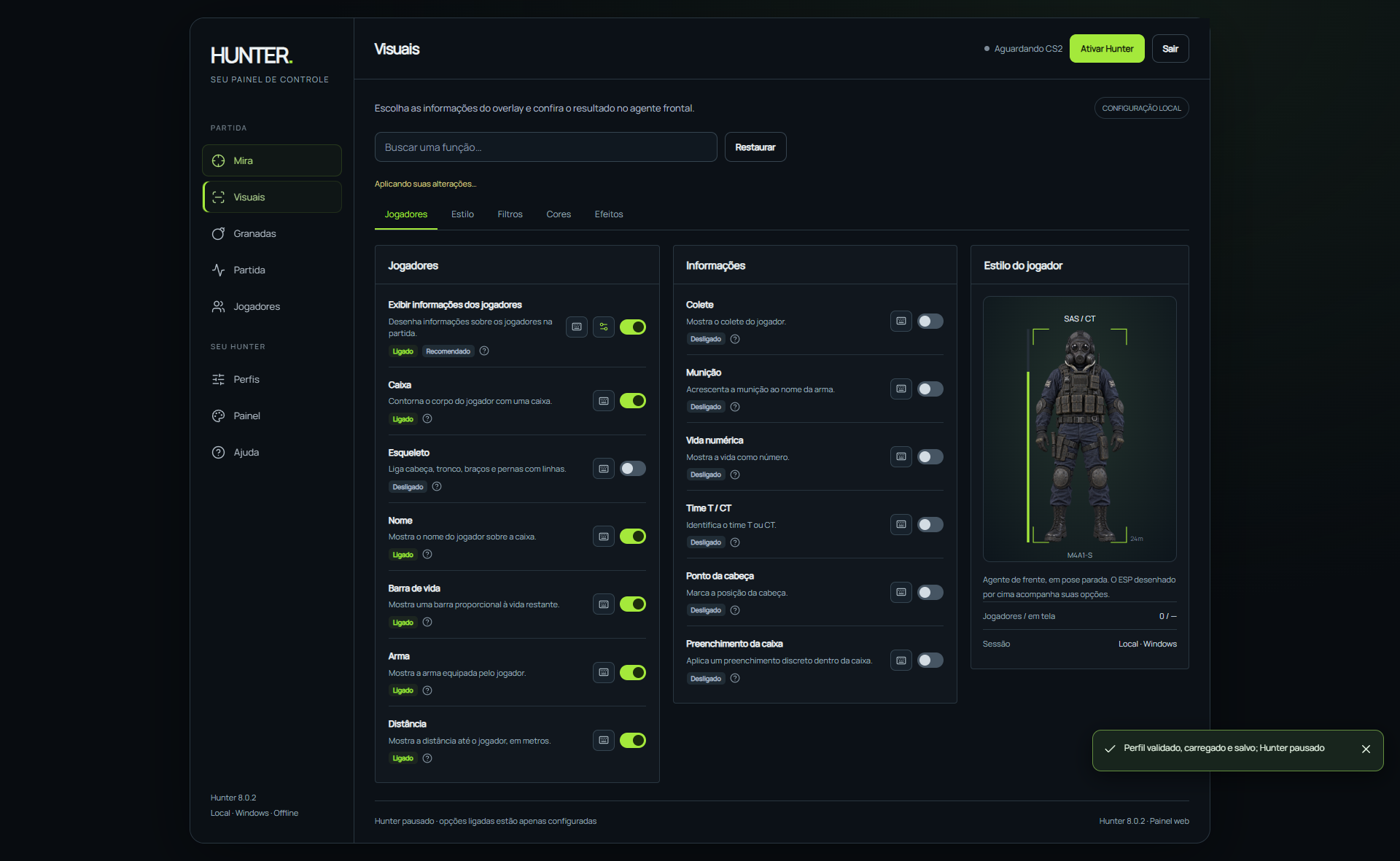Screen dimensions: 1400x861
Task: Click the agent preview image
Action: pos(1080,429)
